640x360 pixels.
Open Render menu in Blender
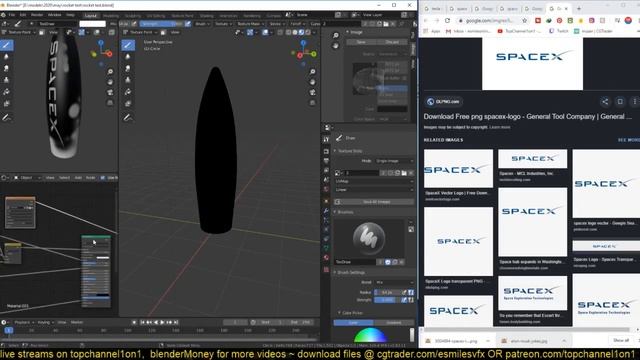click(x=37, y=15)
